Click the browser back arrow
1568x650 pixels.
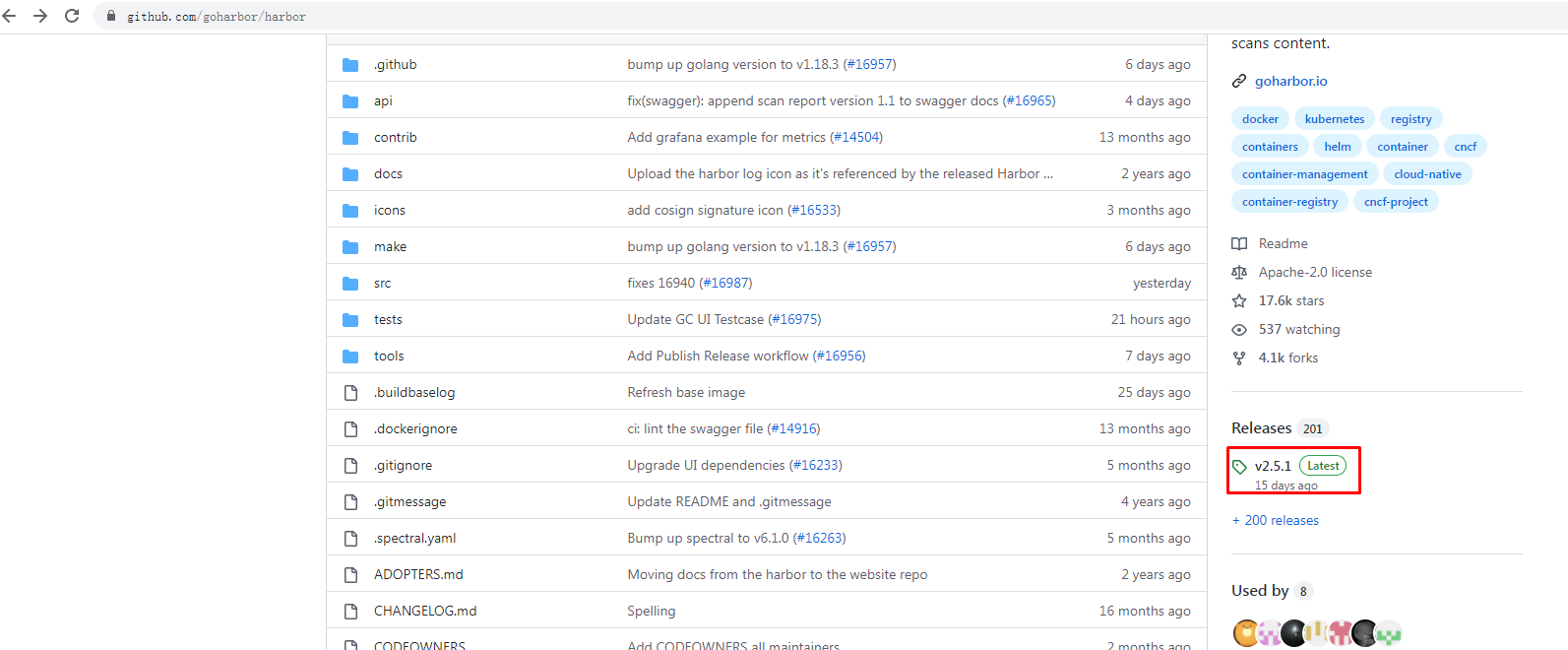(10, 16)
